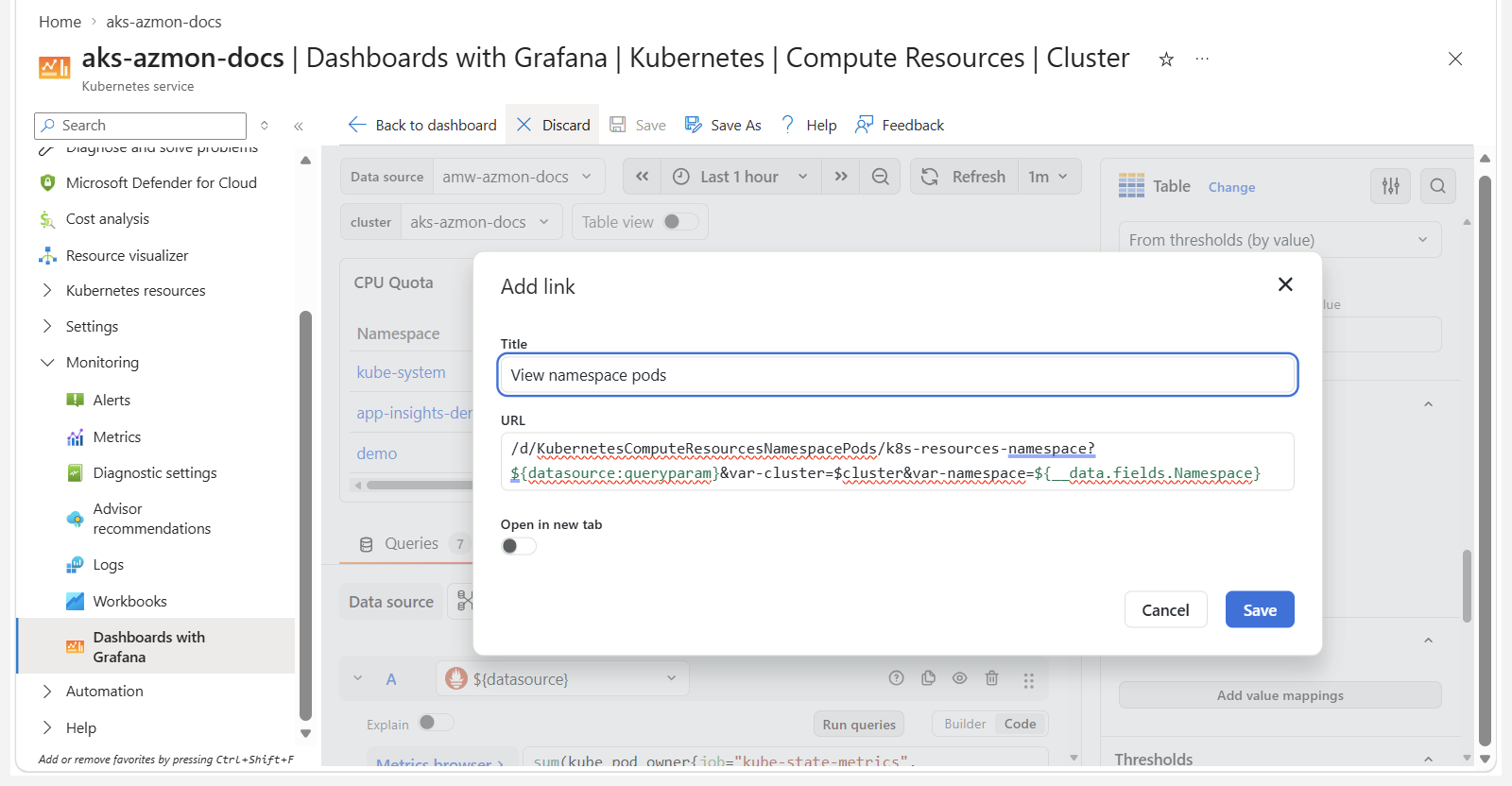Close the Add link dialog
This screenshot has height=786, width=1512.
1285,284
